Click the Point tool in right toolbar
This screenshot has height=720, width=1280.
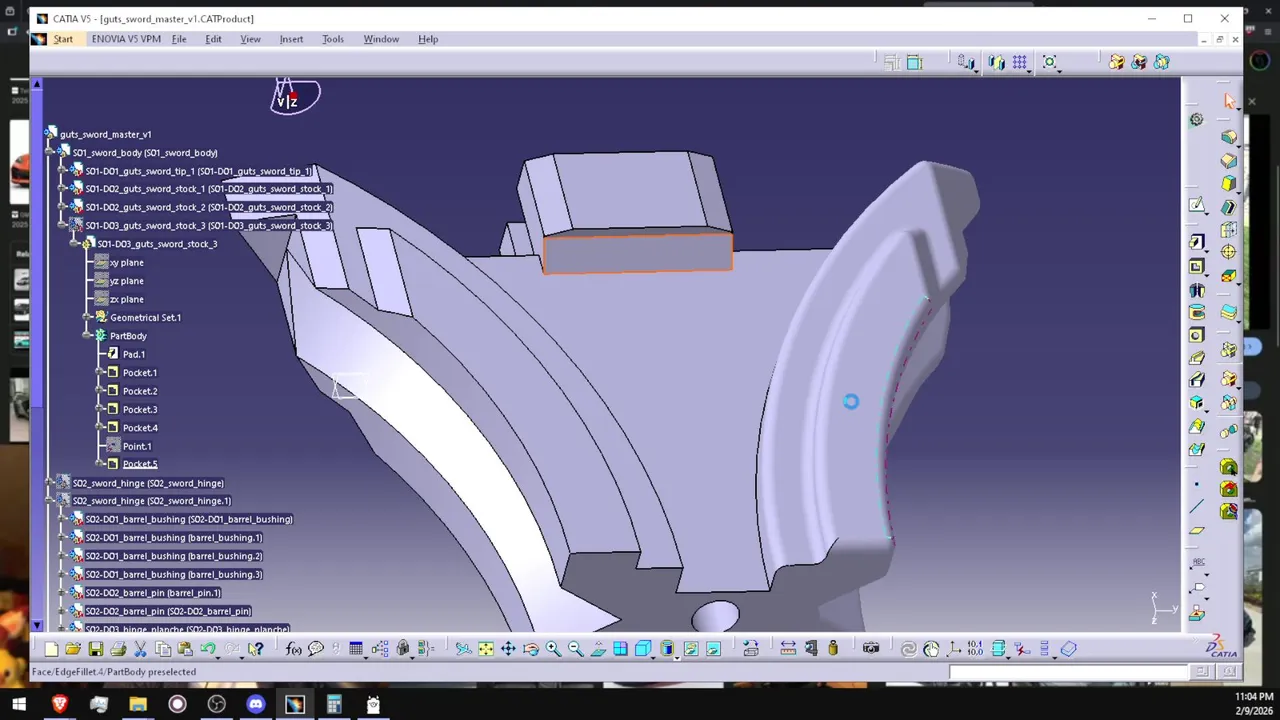[1197, 485]
